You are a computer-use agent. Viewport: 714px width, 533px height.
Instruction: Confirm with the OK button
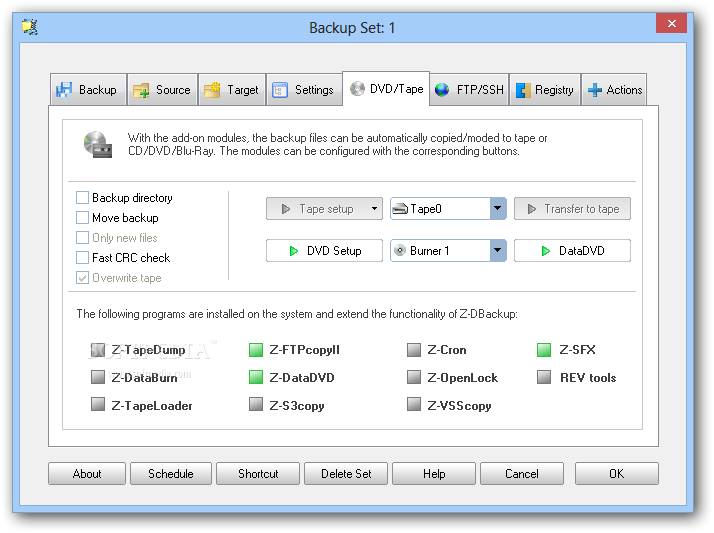click(617, 474)
